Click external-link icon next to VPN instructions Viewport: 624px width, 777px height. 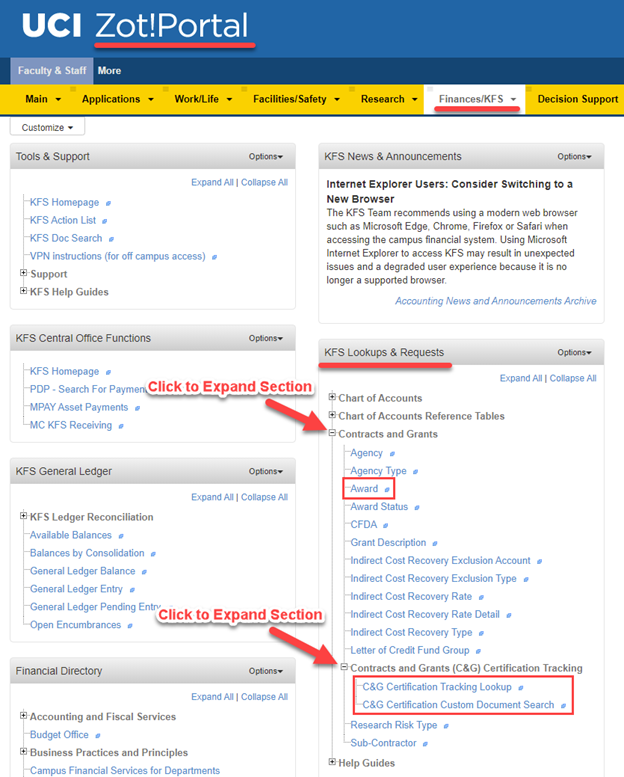click(214, 257)
